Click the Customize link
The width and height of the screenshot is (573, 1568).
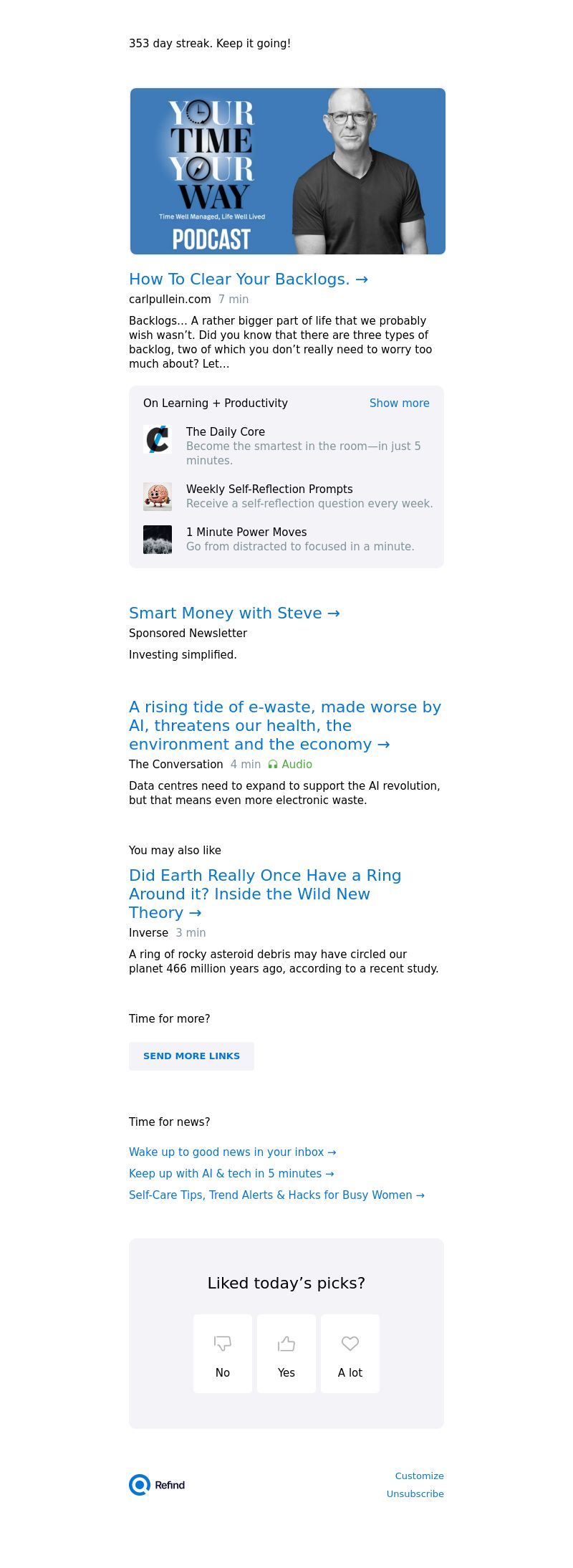tap(420, 1476)
